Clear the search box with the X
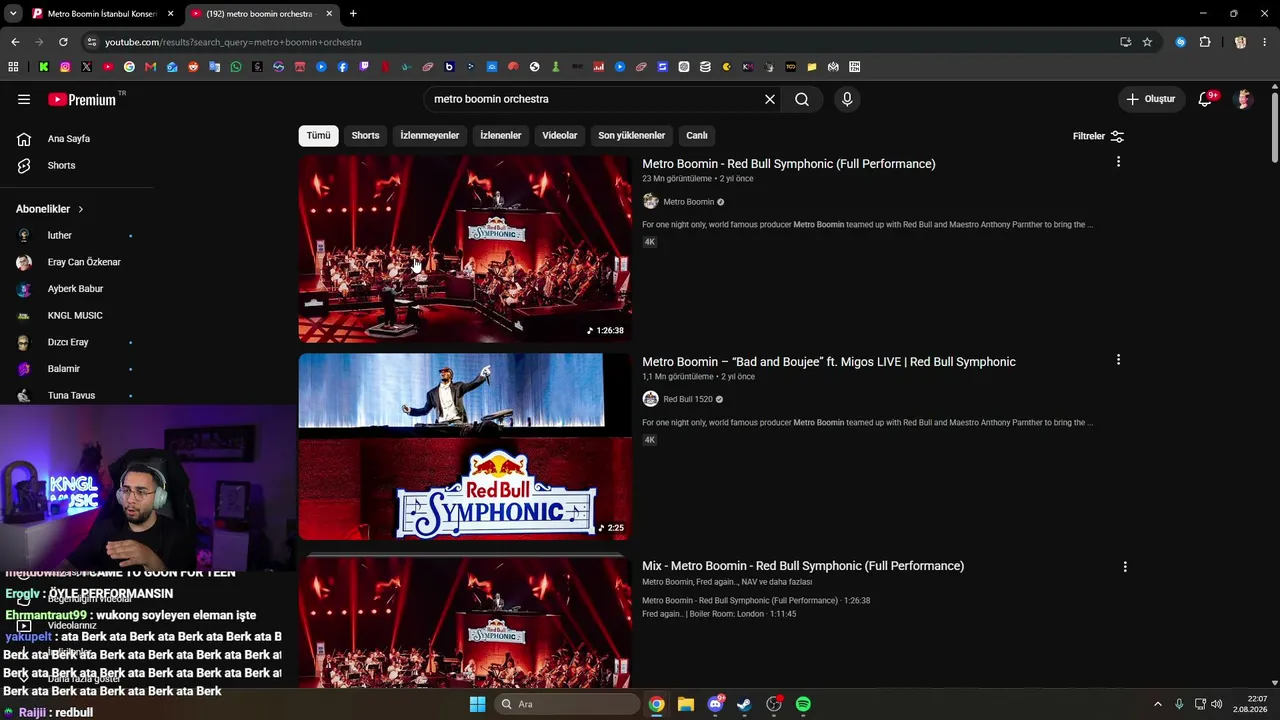The width and height of the screenshot is (1280, 720). (770, 99)
